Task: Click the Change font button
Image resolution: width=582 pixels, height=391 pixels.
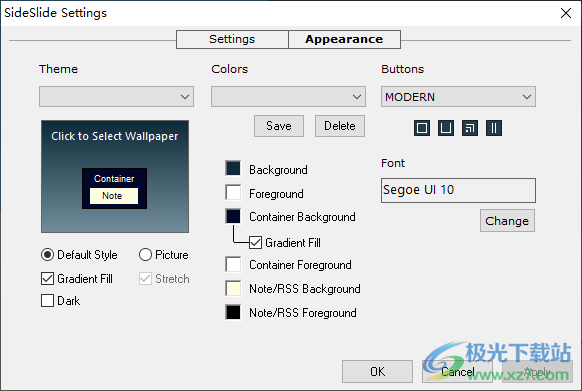Action: click(507, 221)
